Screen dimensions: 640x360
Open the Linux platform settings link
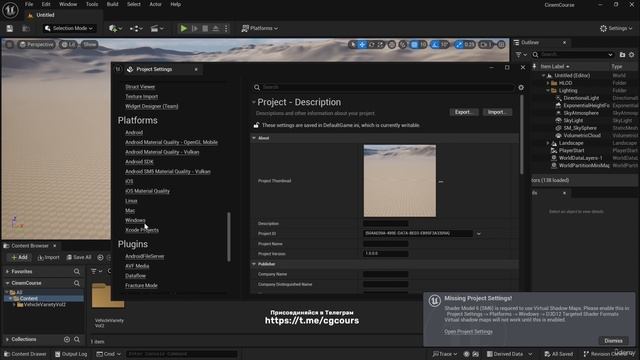[131, 201]
